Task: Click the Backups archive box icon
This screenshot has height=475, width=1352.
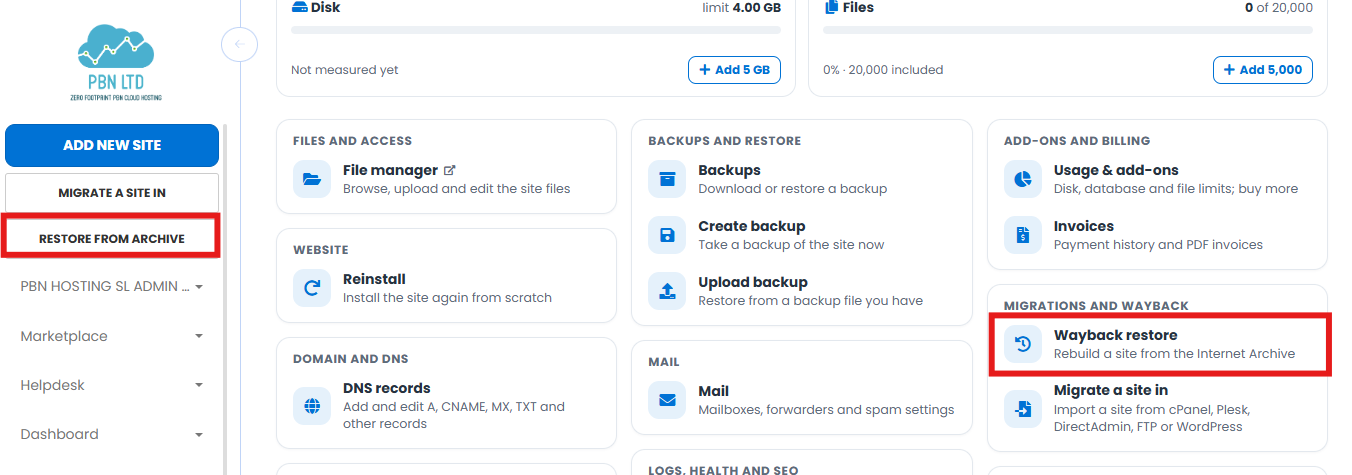Action: [x=667, y=179]
